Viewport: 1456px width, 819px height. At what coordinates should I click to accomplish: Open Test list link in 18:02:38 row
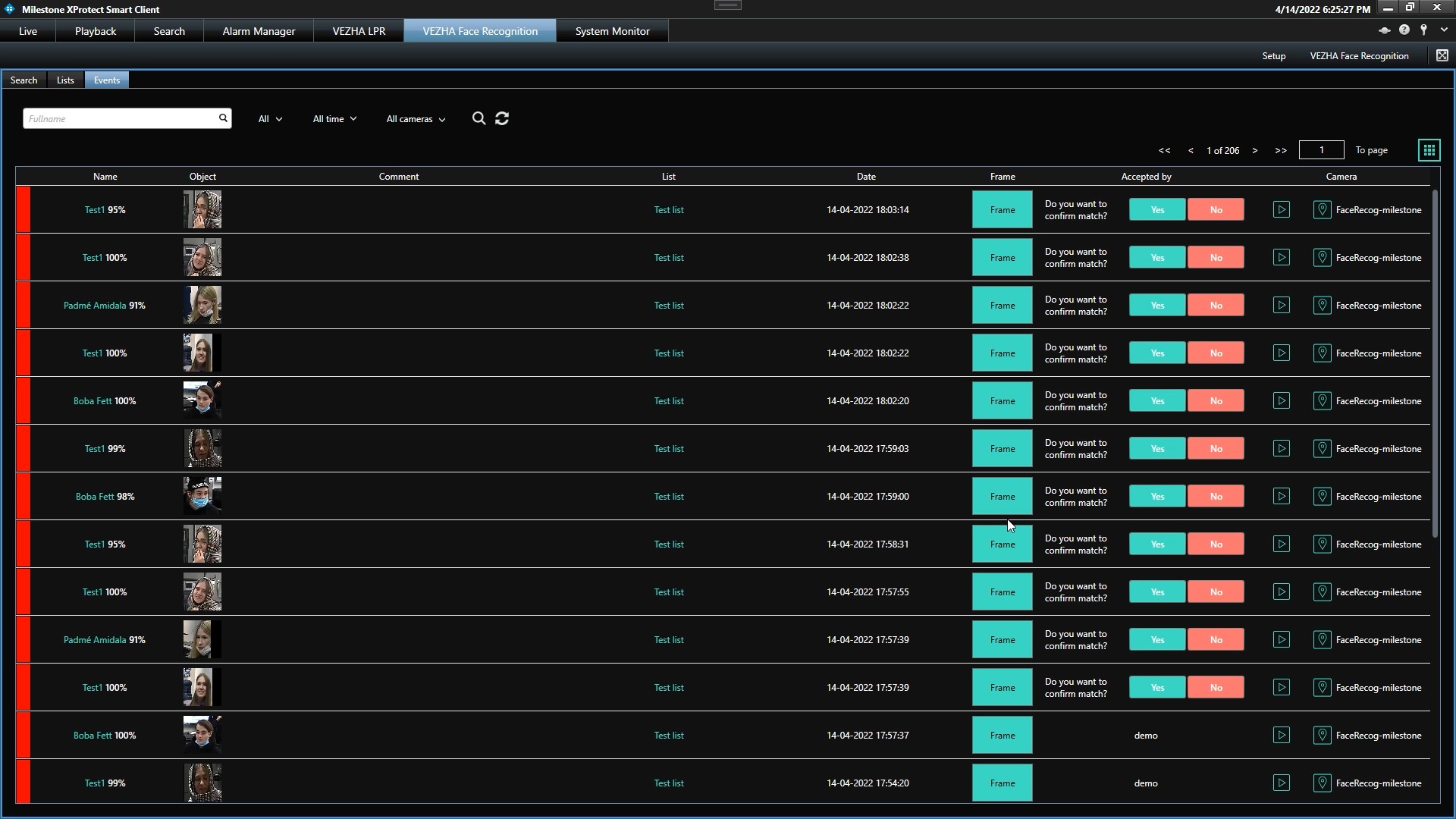click(x=668, y=258)
